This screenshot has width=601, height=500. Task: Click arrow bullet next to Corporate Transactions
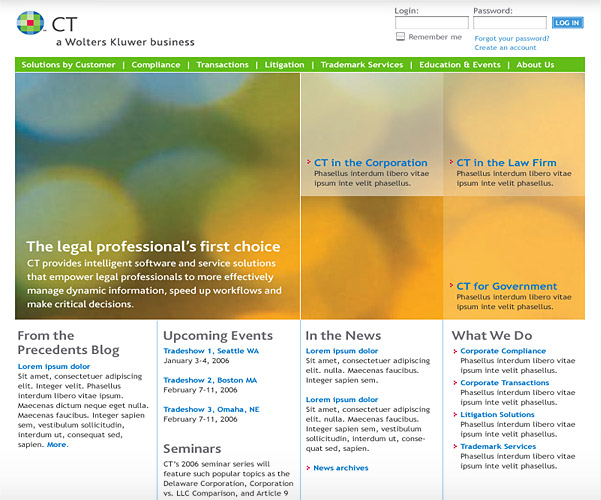455,383
